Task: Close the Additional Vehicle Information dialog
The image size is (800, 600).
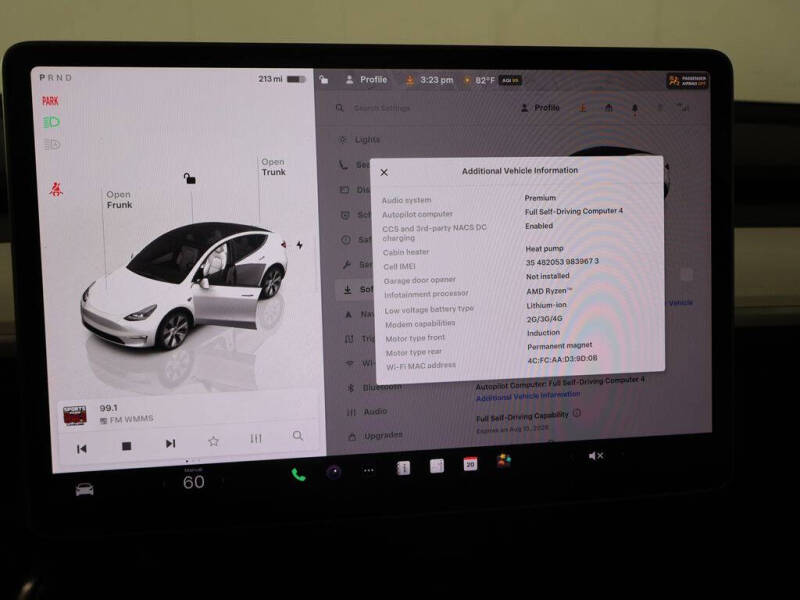Action: coord(384,172)
